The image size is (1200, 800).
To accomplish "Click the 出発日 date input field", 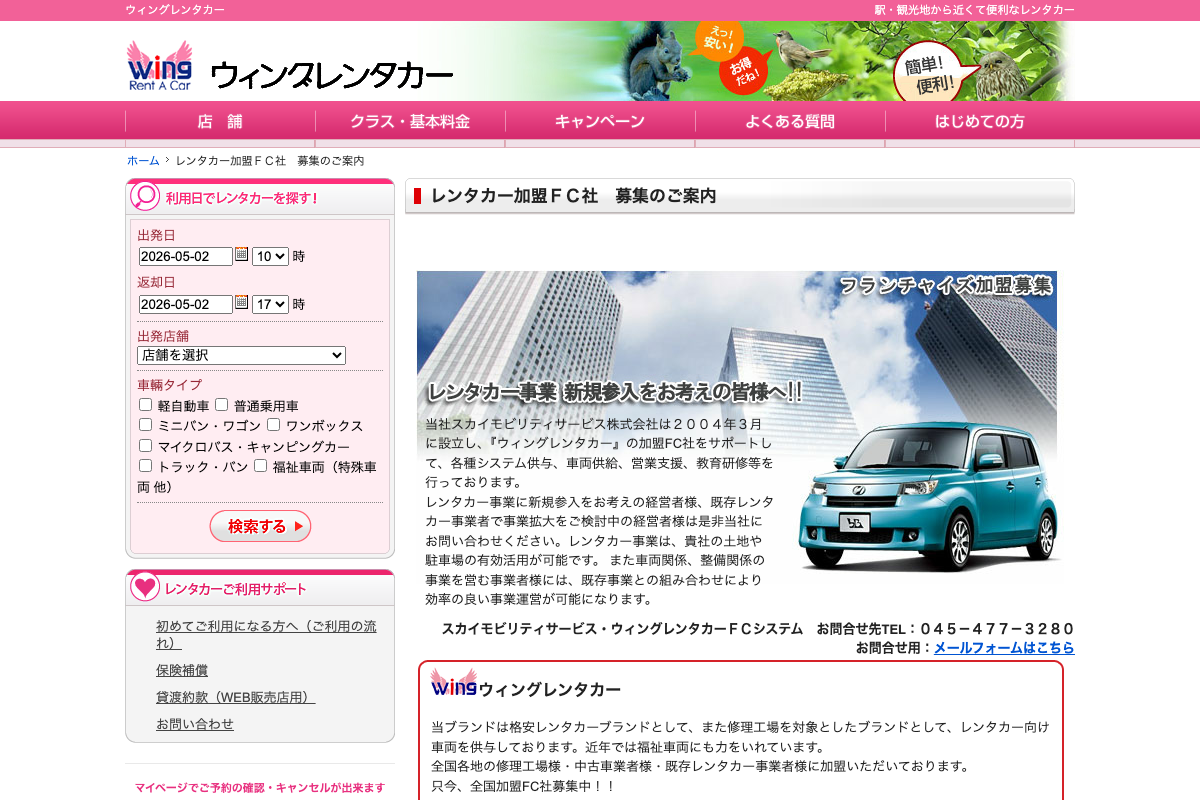I will 185,256.
